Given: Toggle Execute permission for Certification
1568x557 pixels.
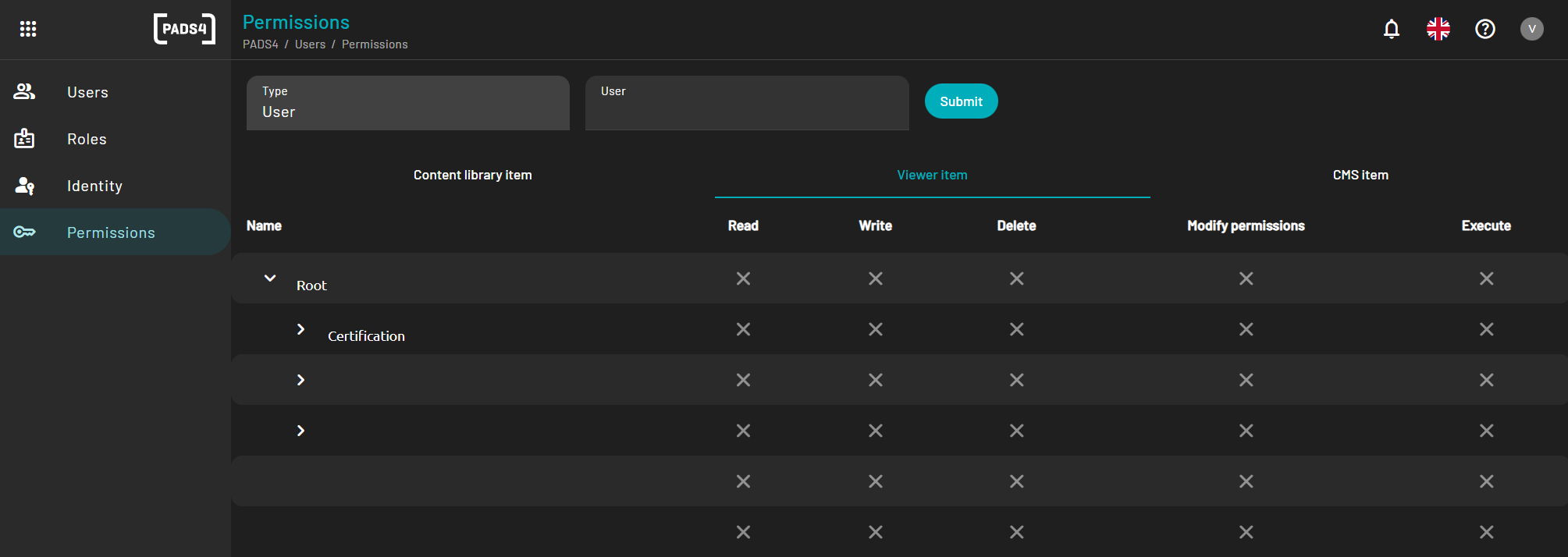Looking at the screenshot, I should coord(1486,329).
